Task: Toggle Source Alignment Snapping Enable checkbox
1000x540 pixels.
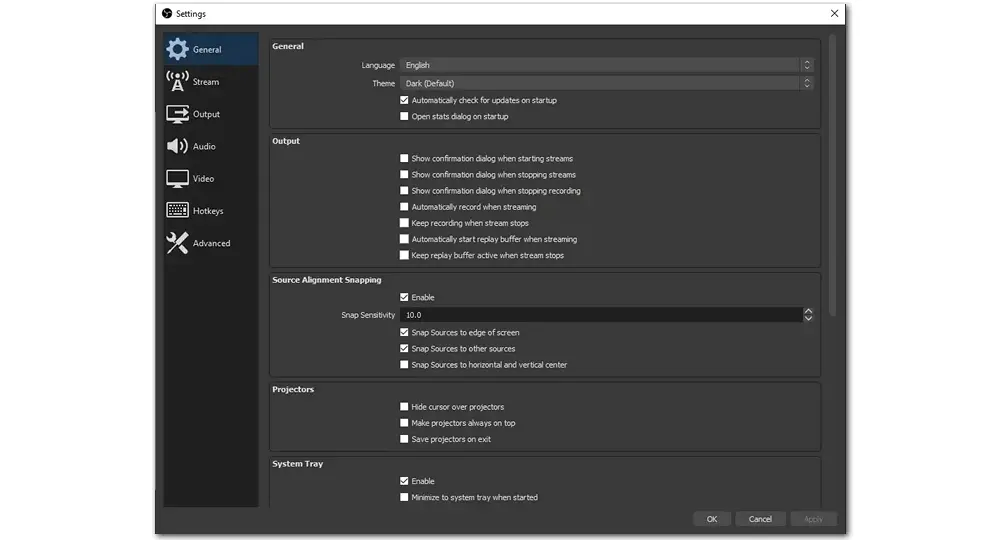Action: 404,297
